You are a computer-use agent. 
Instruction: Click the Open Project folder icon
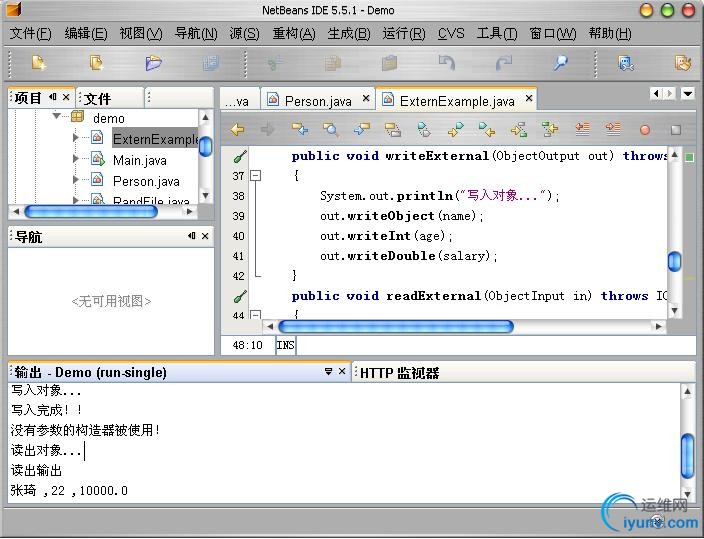[153, 62]
